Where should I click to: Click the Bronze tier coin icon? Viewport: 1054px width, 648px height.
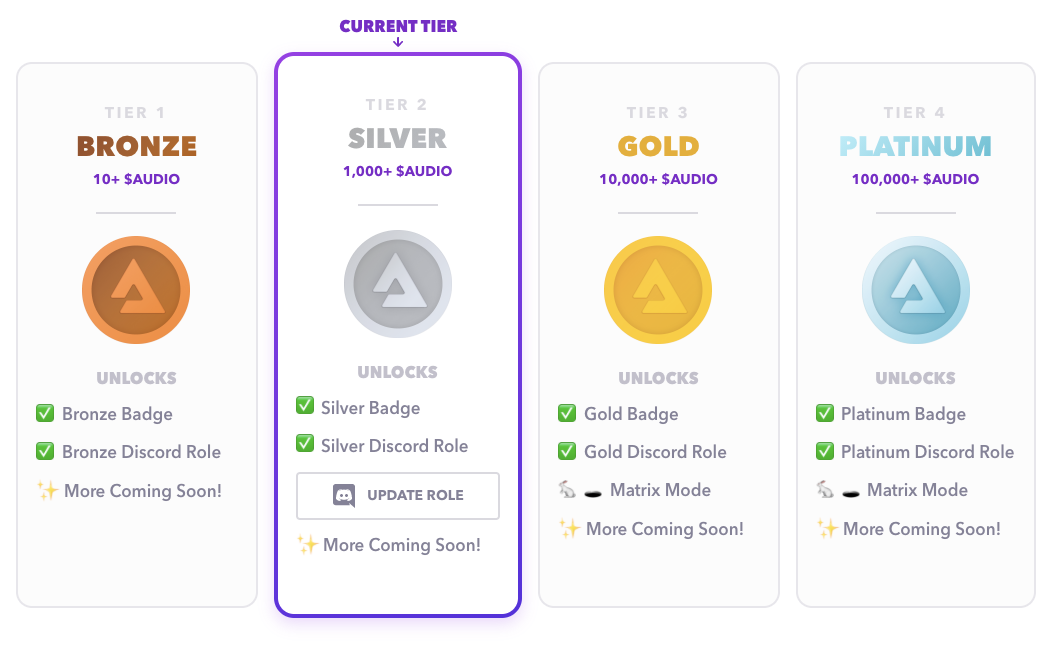click(x=136, y=290)
